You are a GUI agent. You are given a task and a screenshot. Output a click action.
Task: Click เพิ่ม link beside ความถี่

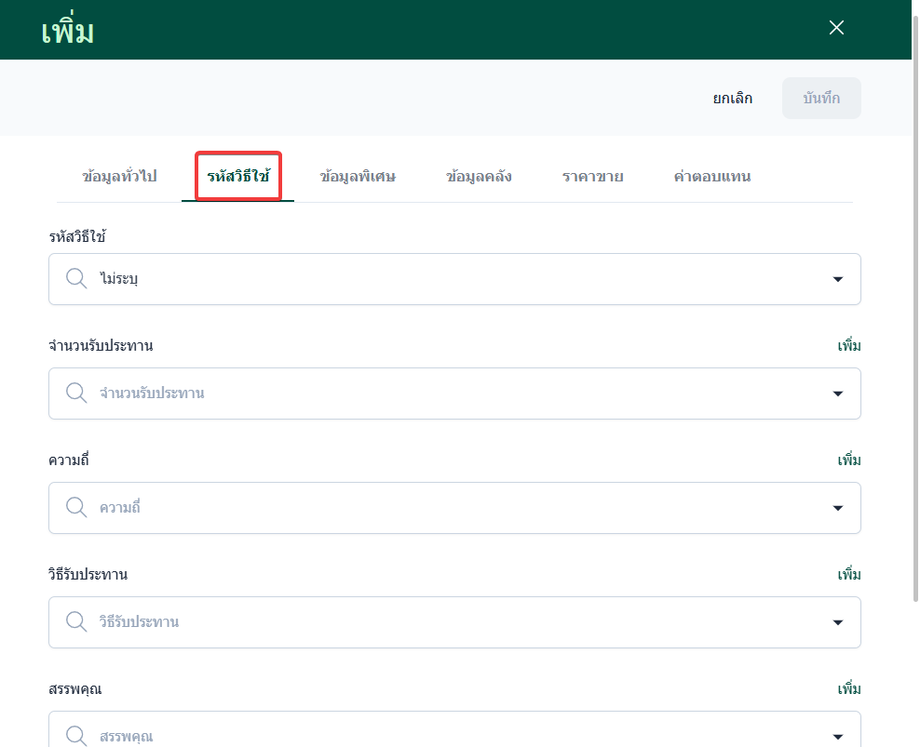[849, 460]
